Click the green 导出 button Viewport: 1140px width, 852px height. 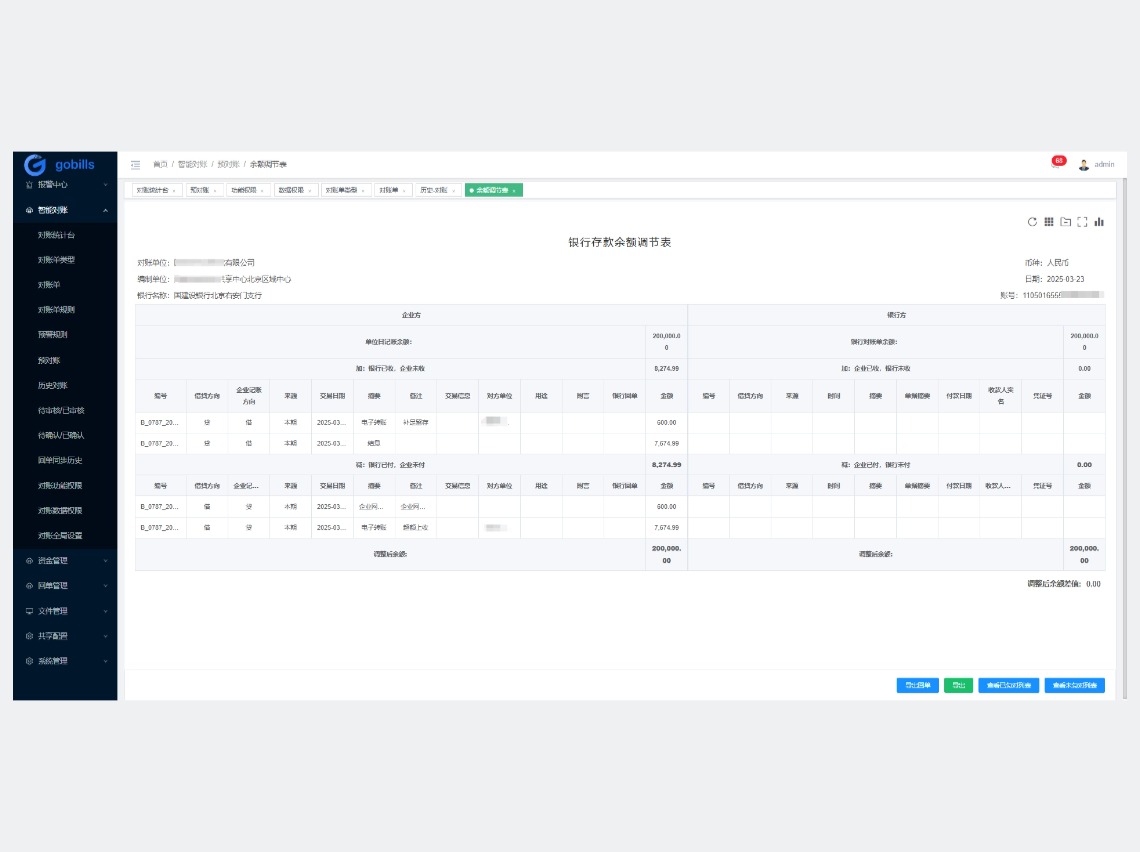point(958,686)
